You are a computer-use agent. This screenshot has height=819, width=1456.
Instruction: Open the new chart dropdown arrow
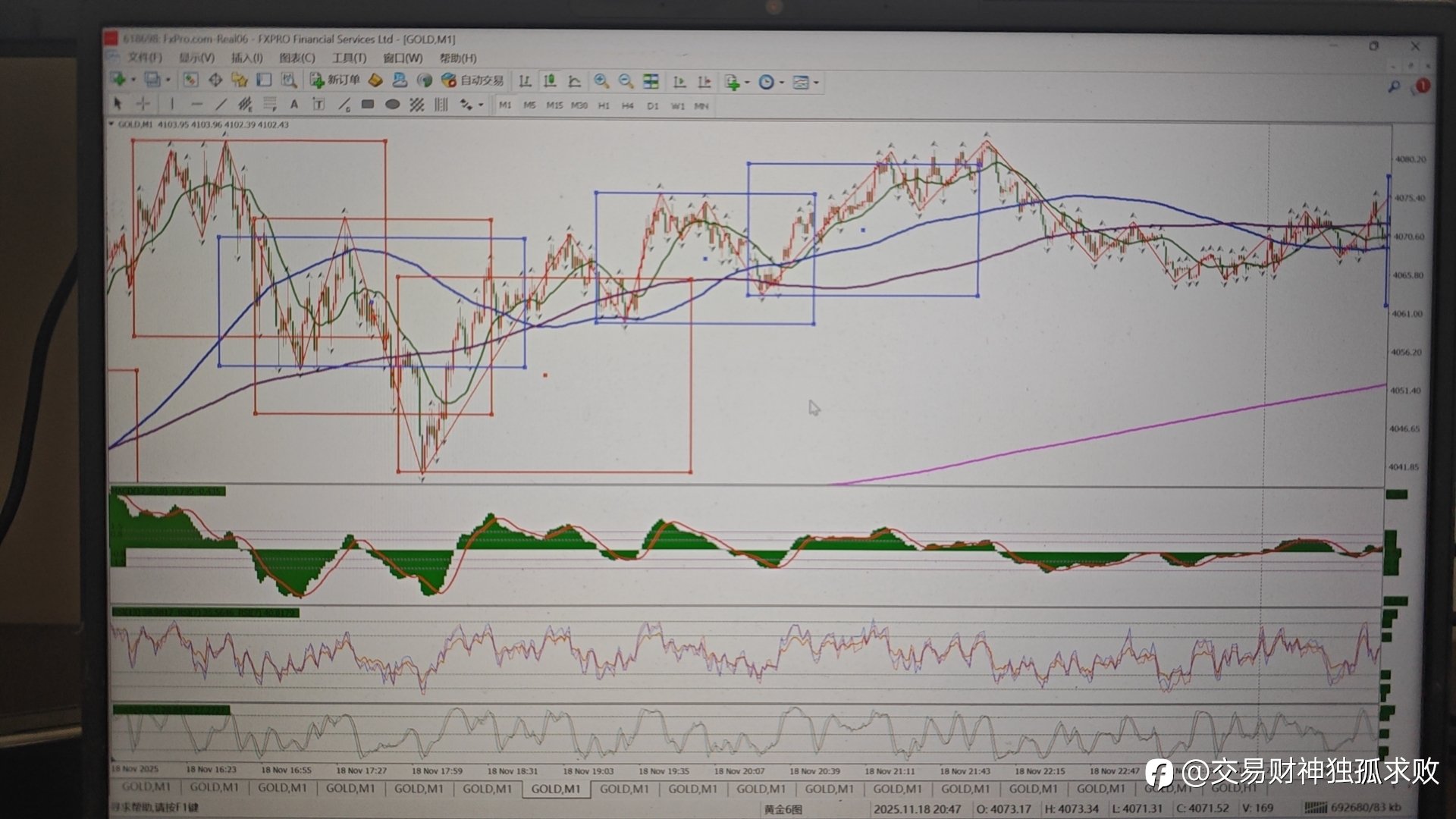point(133,80)
